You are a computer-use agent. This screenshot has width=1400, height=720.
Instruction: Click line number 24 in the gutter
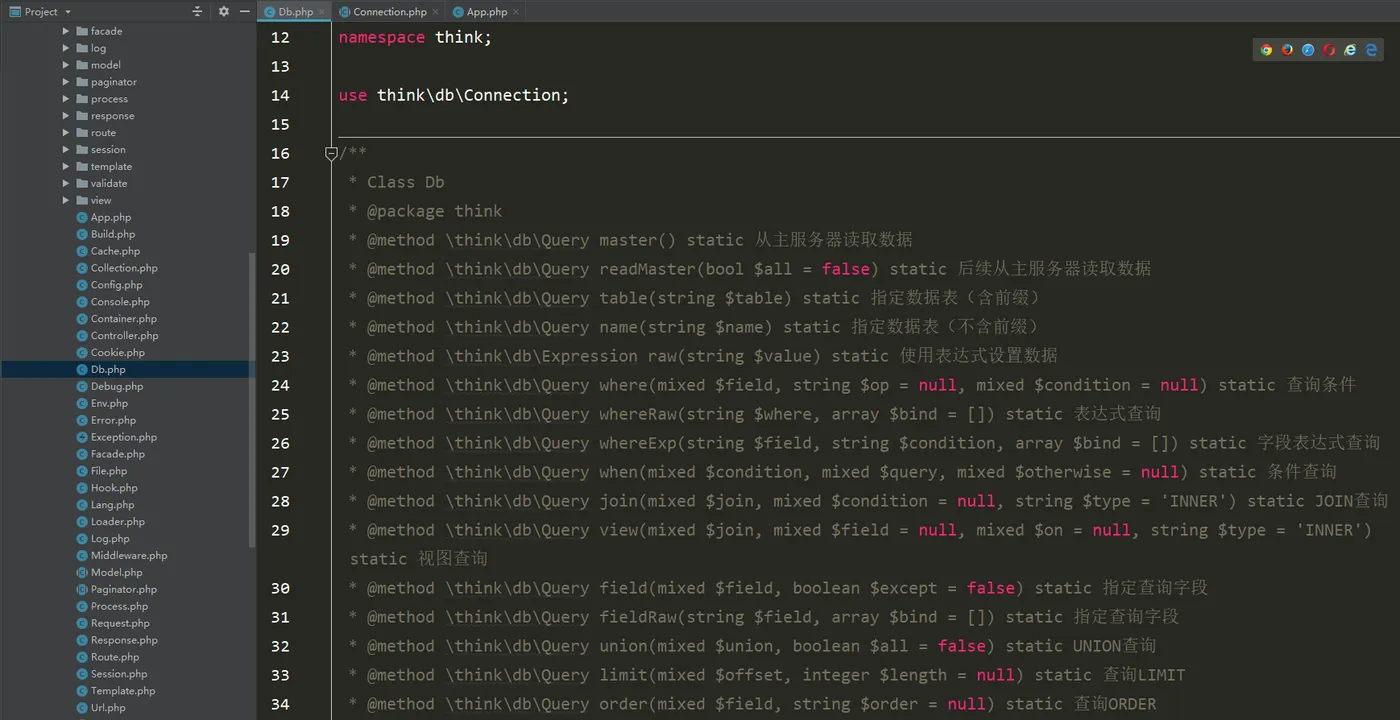coord(280,385)
